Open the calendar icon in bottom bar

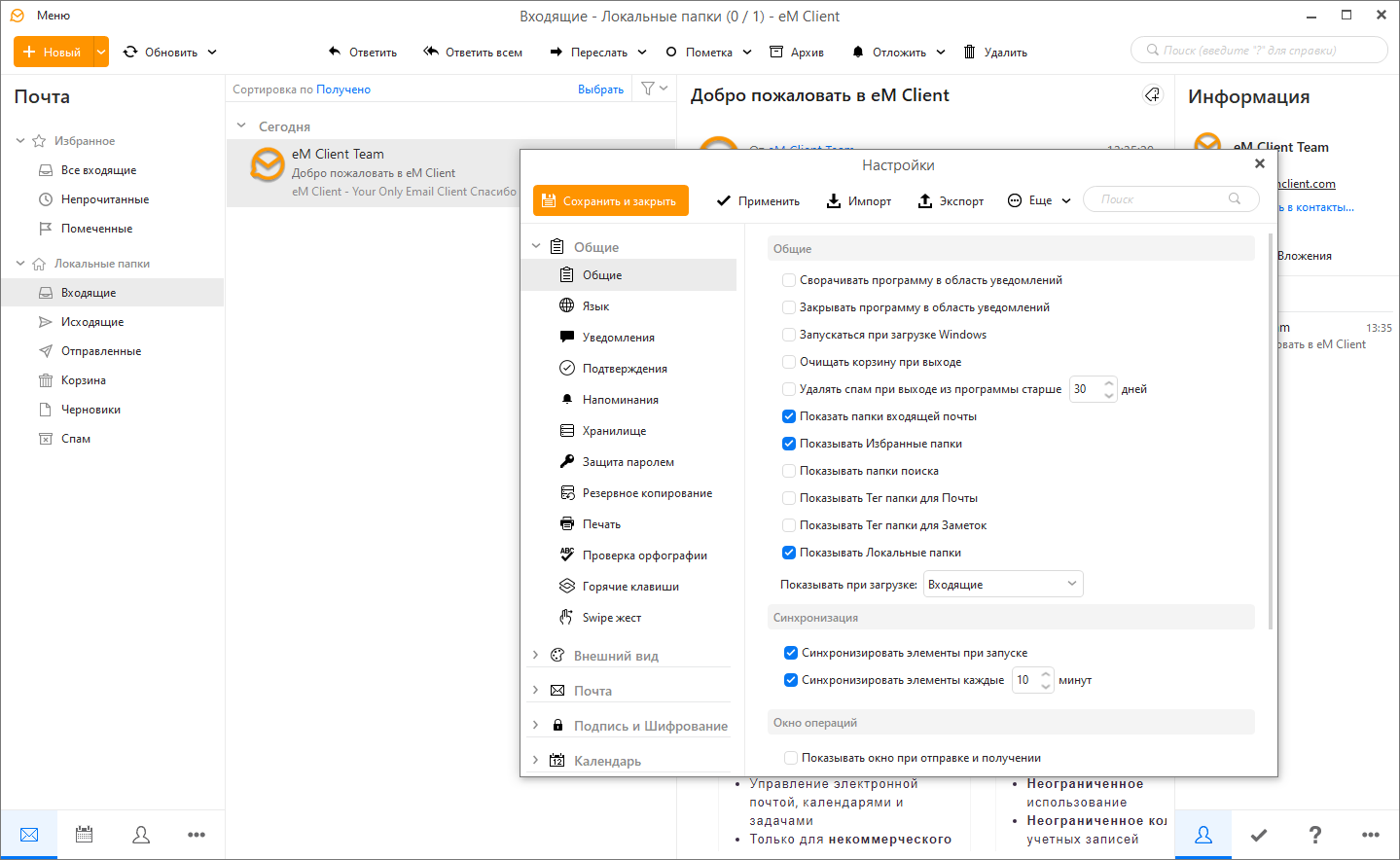coord(85,835)
